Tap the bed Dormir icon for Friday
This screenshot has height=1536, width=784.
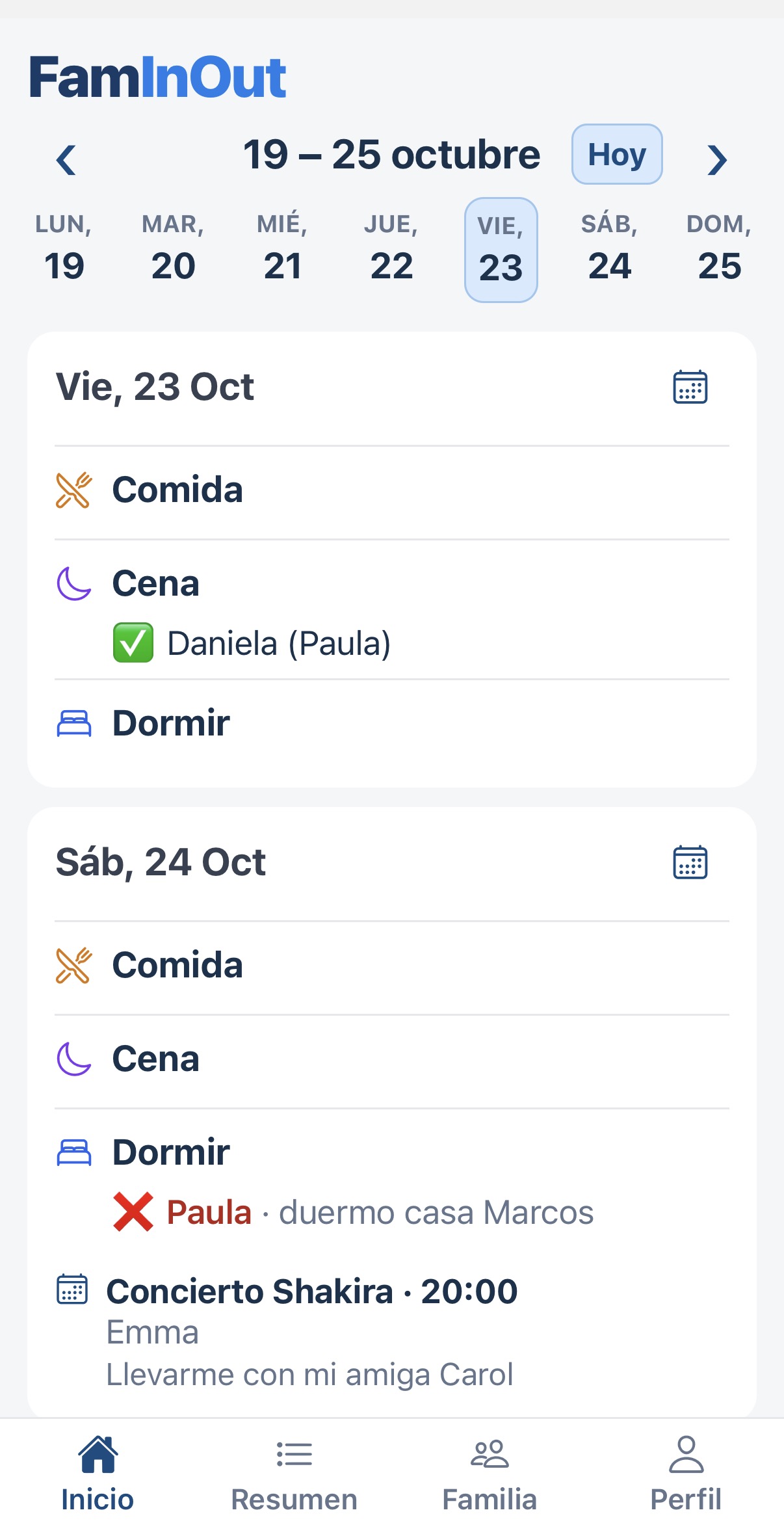[x=74, y=723]
